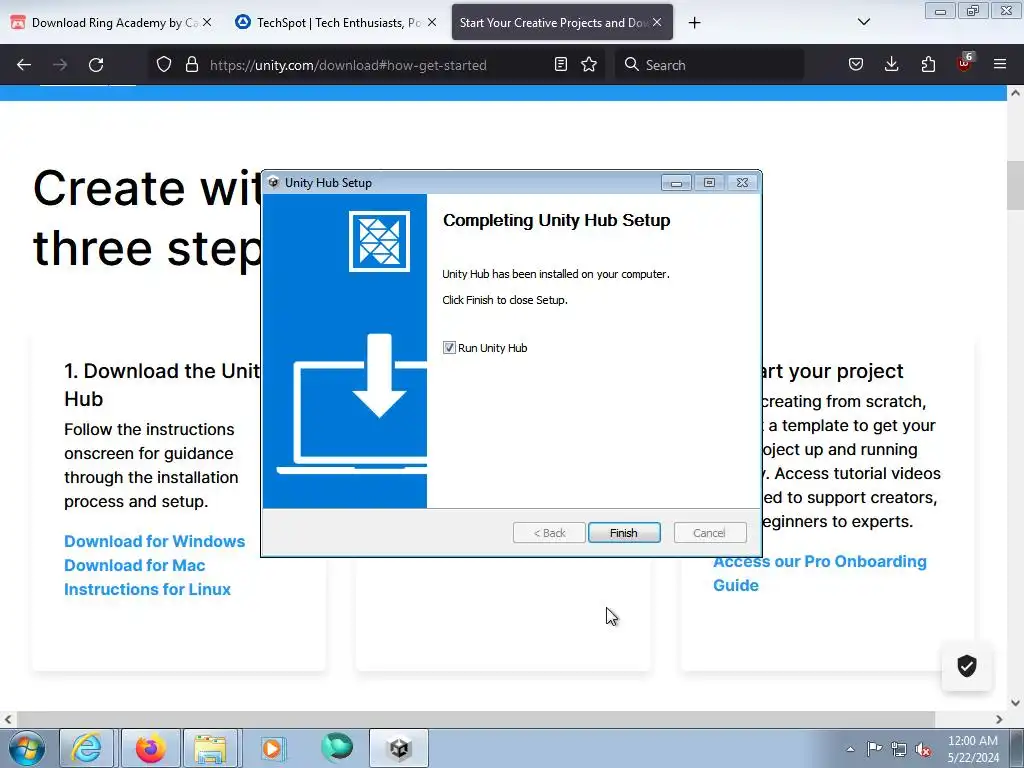Click the horizontal scroll right arrow
The image size is (1024, 768).
point(999,719)
